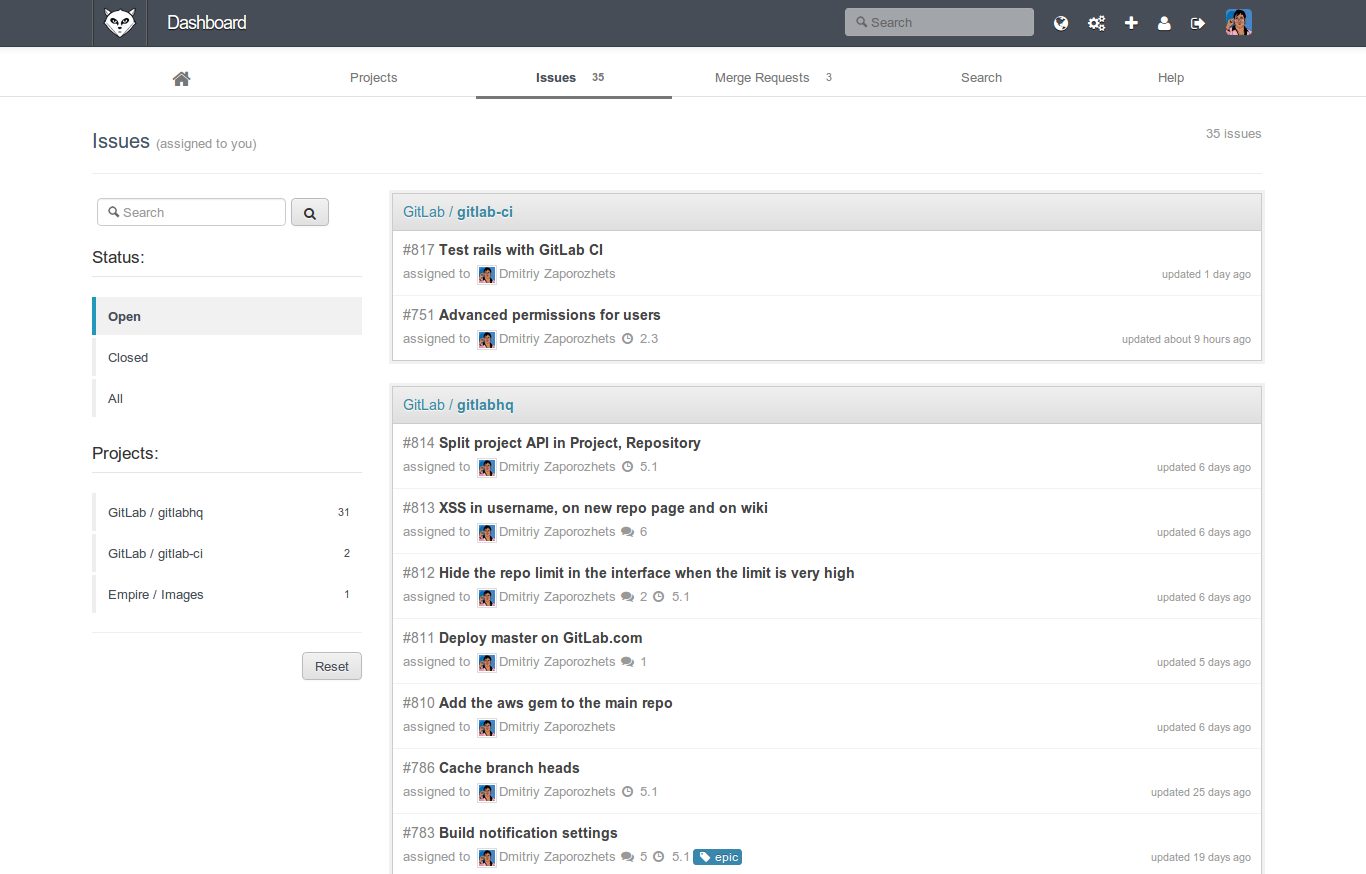
Task: Open issue Test rails with GitLab CI
Action: coord(521,250)
